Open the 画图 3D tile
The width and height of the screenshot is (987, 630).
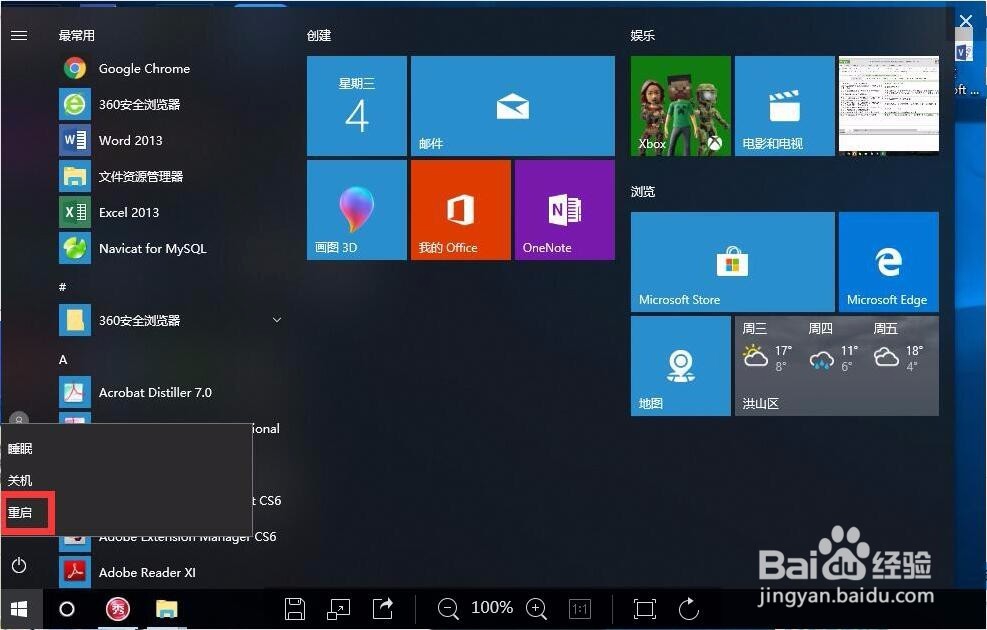coord(357,210)
